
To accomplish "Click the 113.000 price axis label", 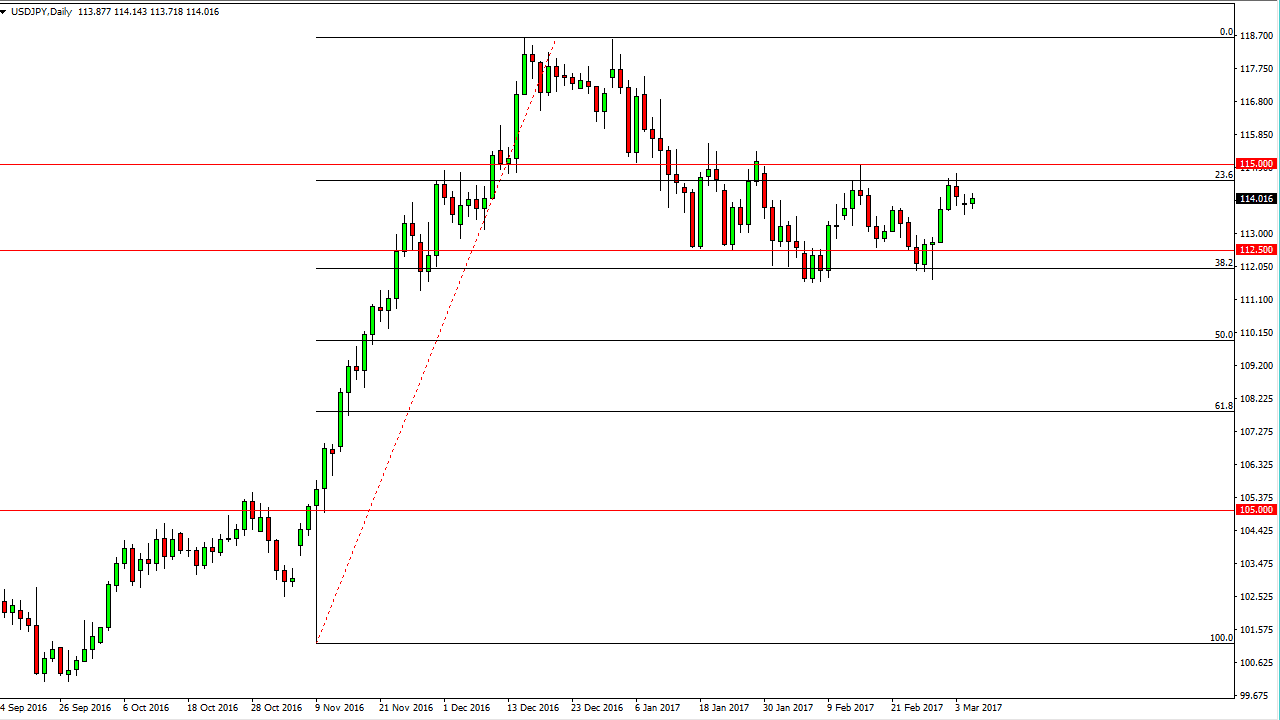I will [x=1255, y=234].
